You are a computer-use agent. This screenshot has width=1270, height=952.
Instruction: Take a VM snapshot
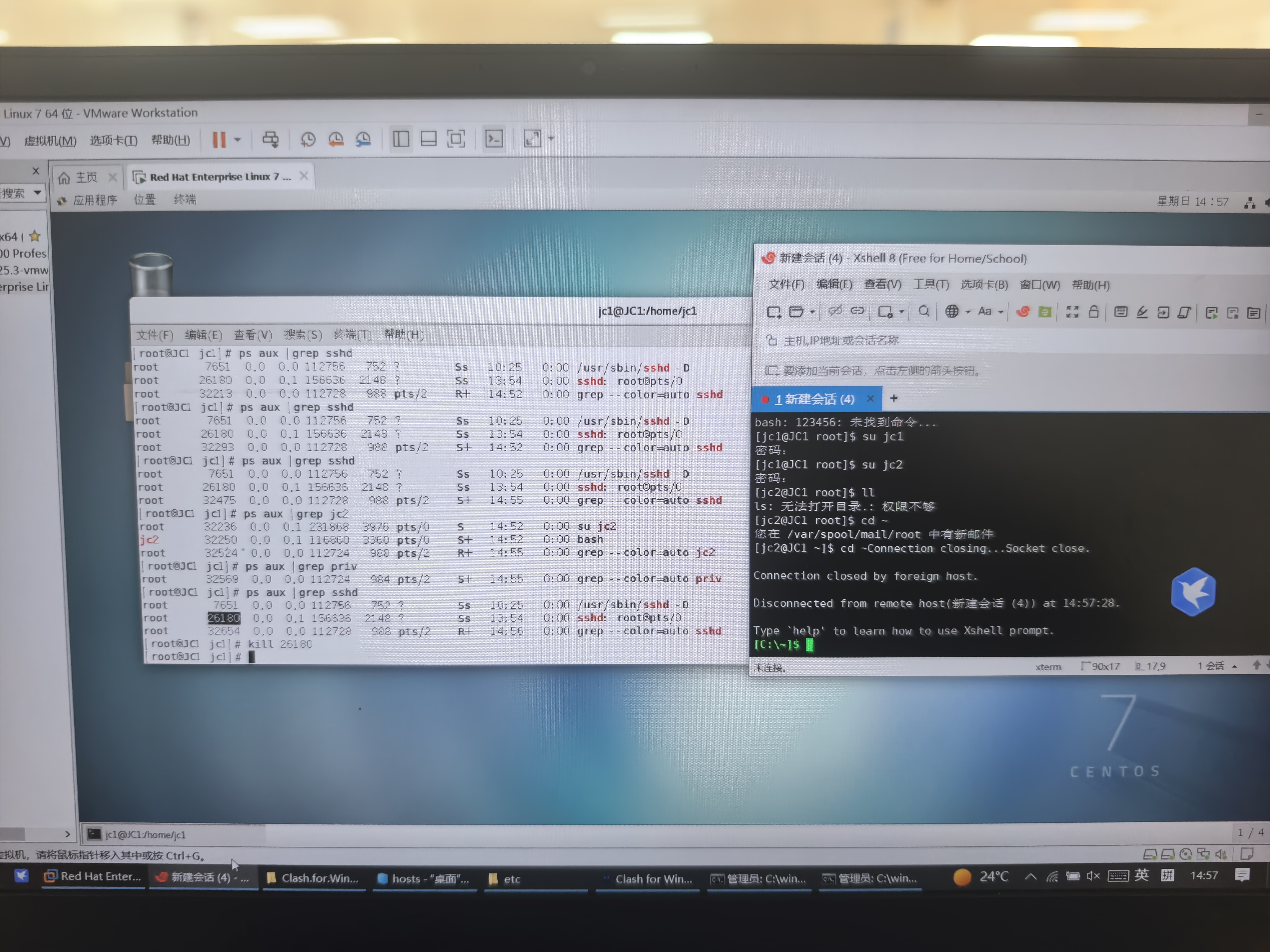[x=308, y=139]
